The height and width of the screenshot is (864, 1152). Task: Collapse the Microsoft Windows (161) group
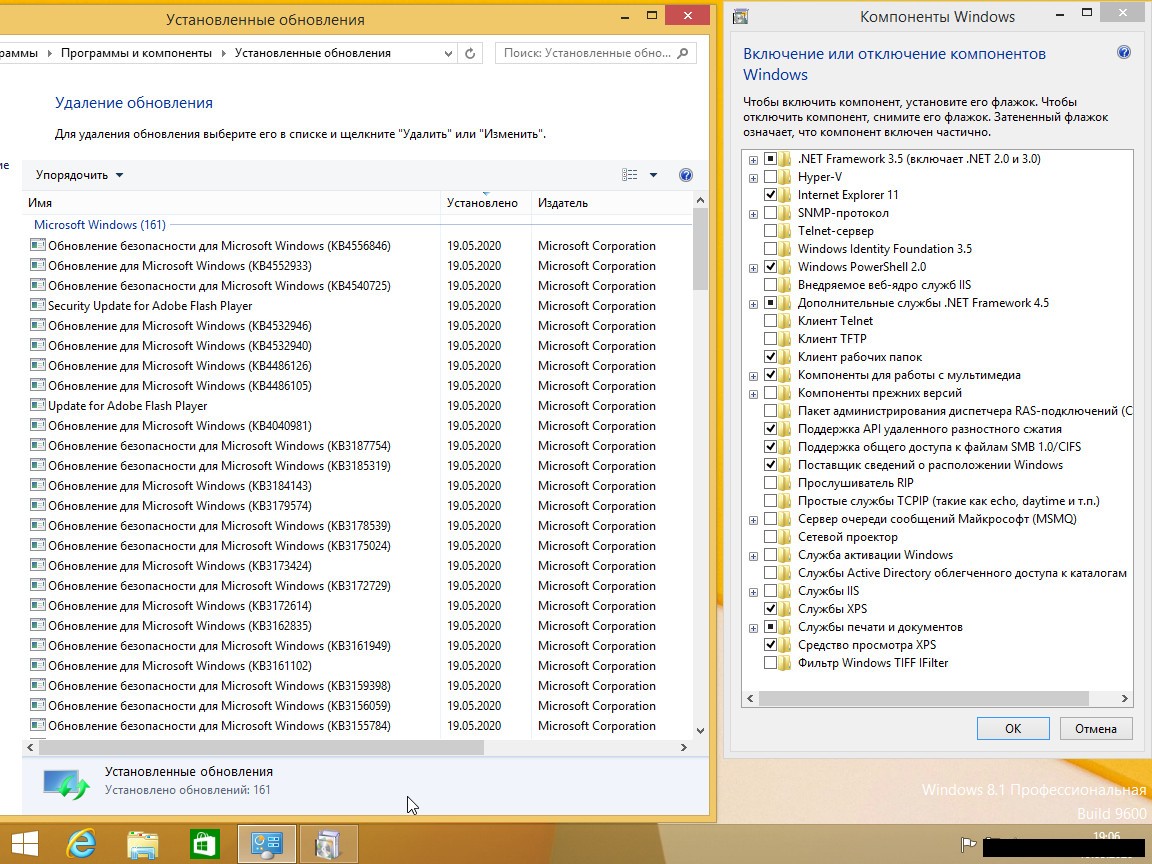[100, 225]
